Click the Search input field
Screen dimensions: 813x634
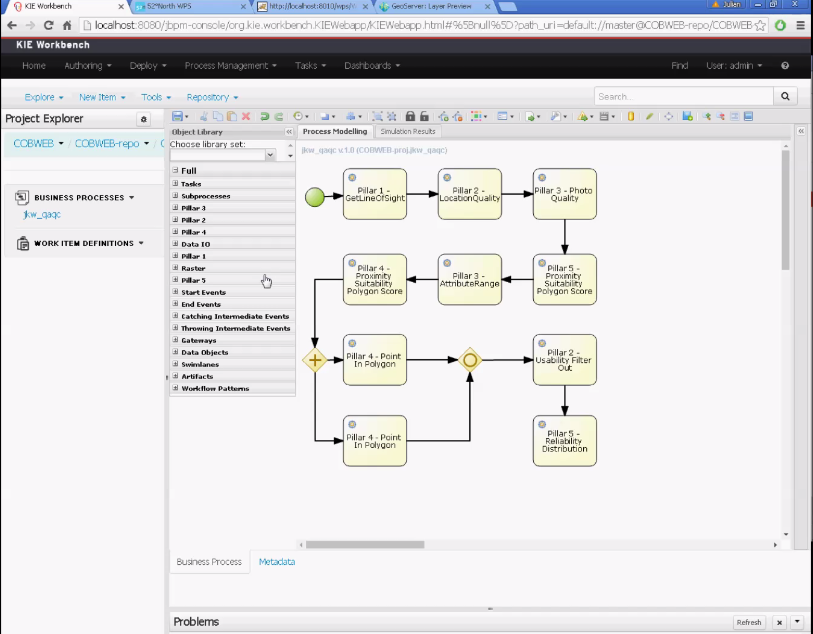pyautogui.click(x=684, y=96)
